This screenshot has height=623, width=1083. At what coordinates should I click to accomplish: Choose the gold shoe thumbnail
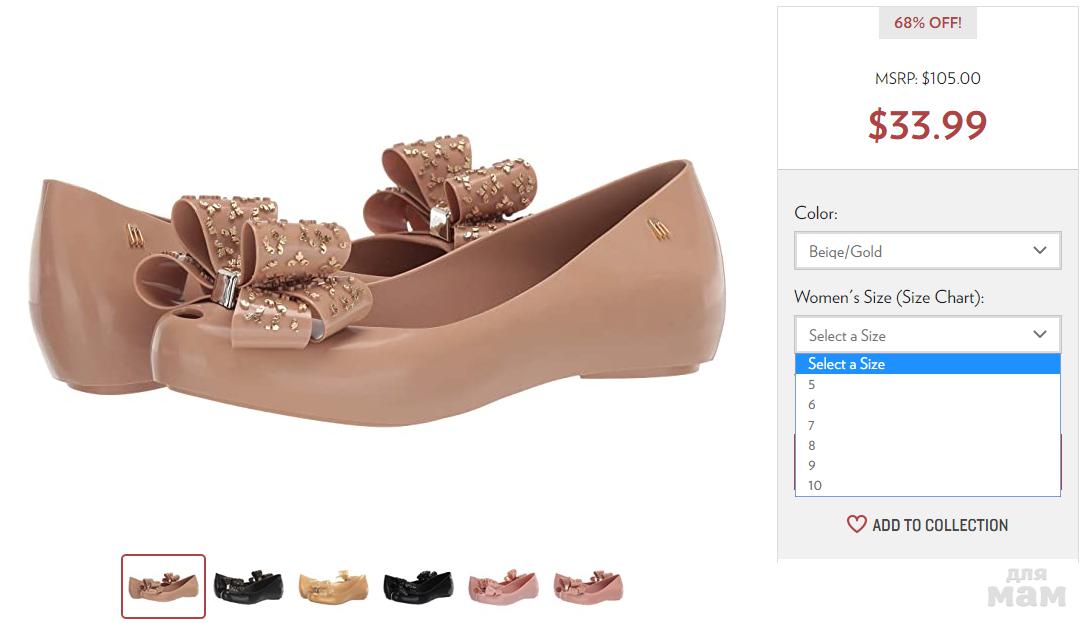(x=333, y=586)
